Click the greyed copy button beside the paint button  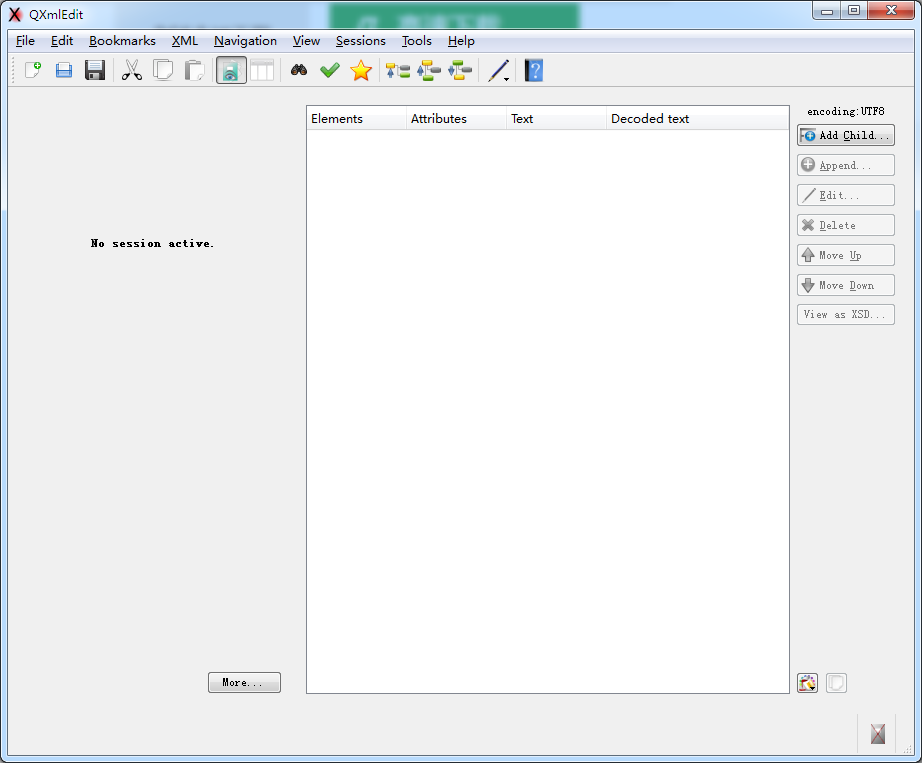836,683
